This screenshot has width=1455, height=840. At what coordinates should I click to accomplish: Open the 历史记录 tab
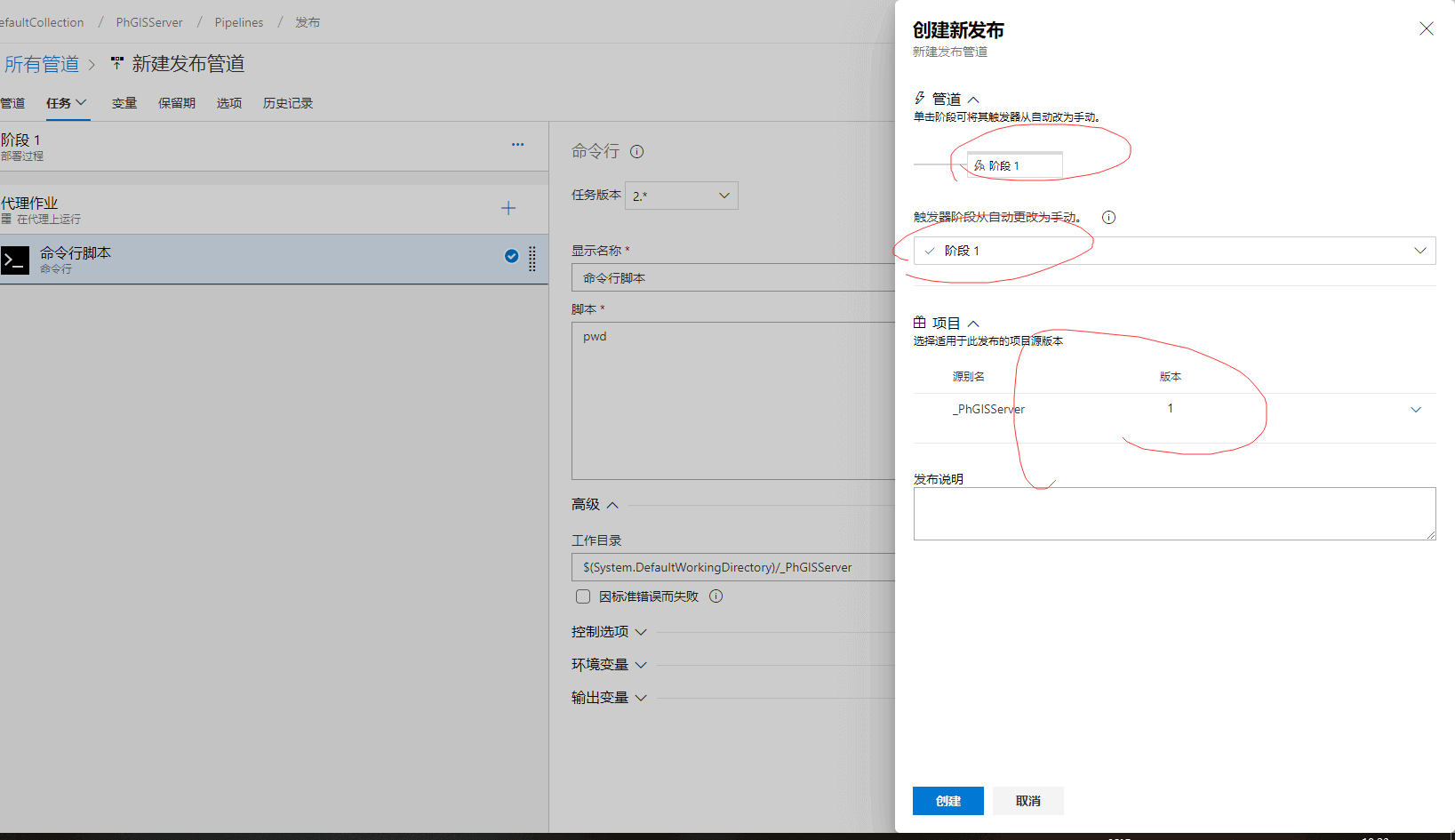(288, 103)
